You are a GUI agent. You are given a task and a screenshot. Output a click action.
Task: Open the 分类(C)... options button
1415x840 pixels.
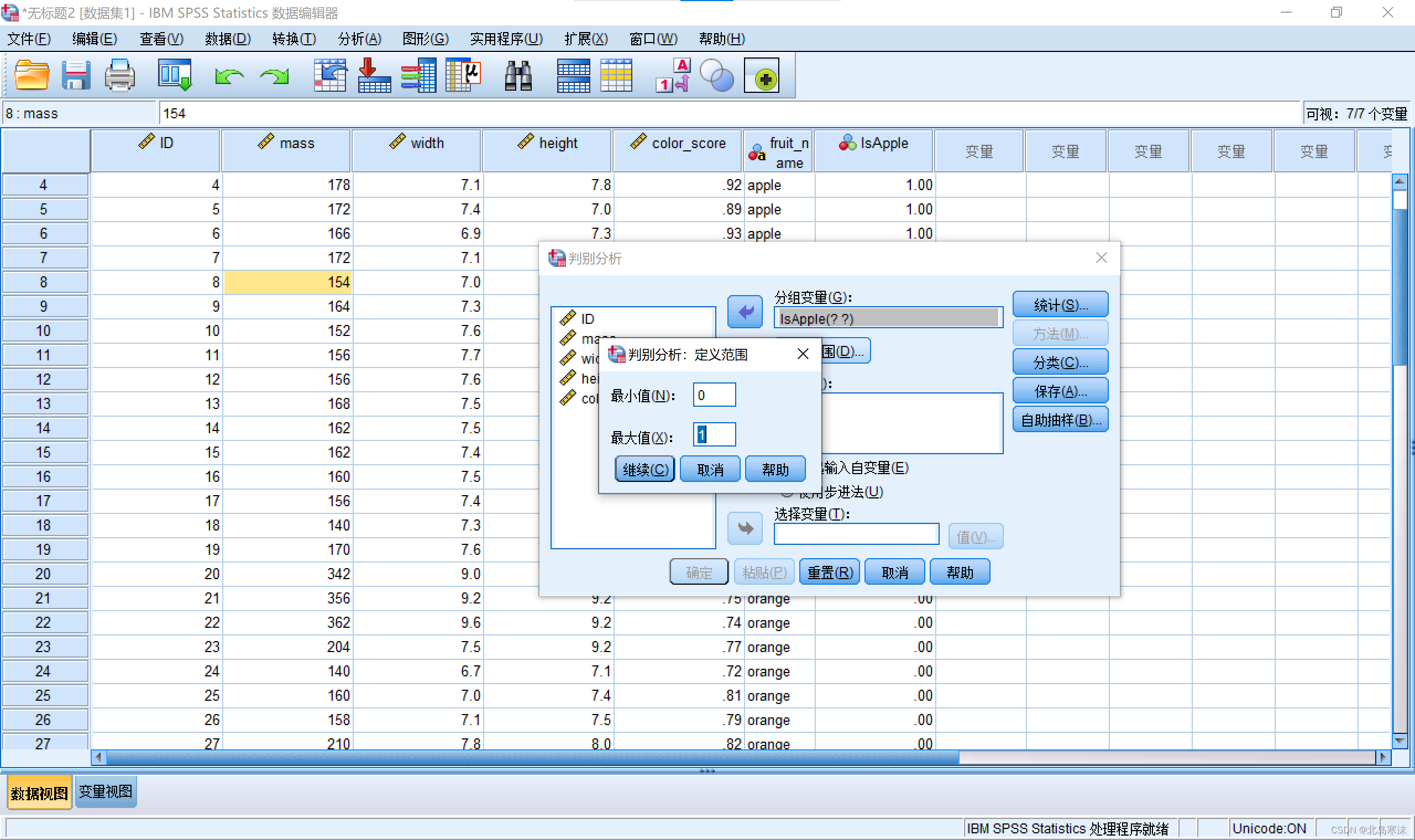click(1060, 363)
